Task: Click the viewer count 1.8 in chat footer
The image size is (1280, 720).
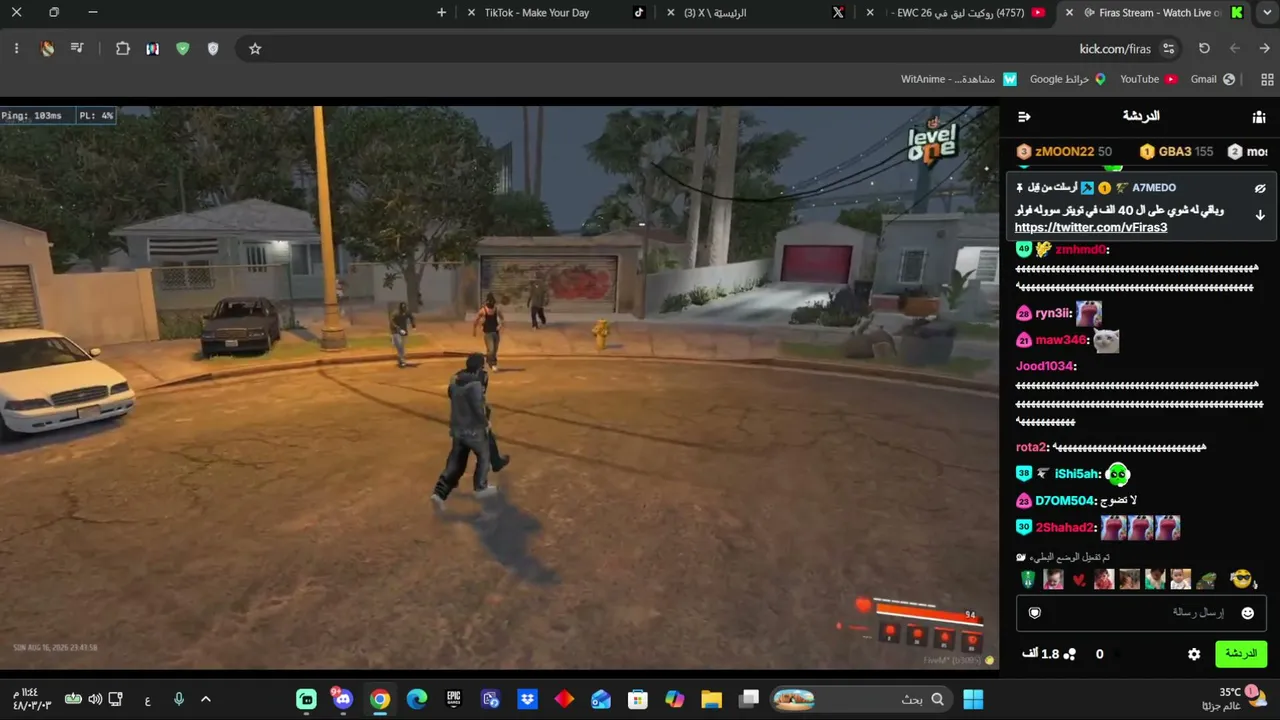Action: point(1049,654)
